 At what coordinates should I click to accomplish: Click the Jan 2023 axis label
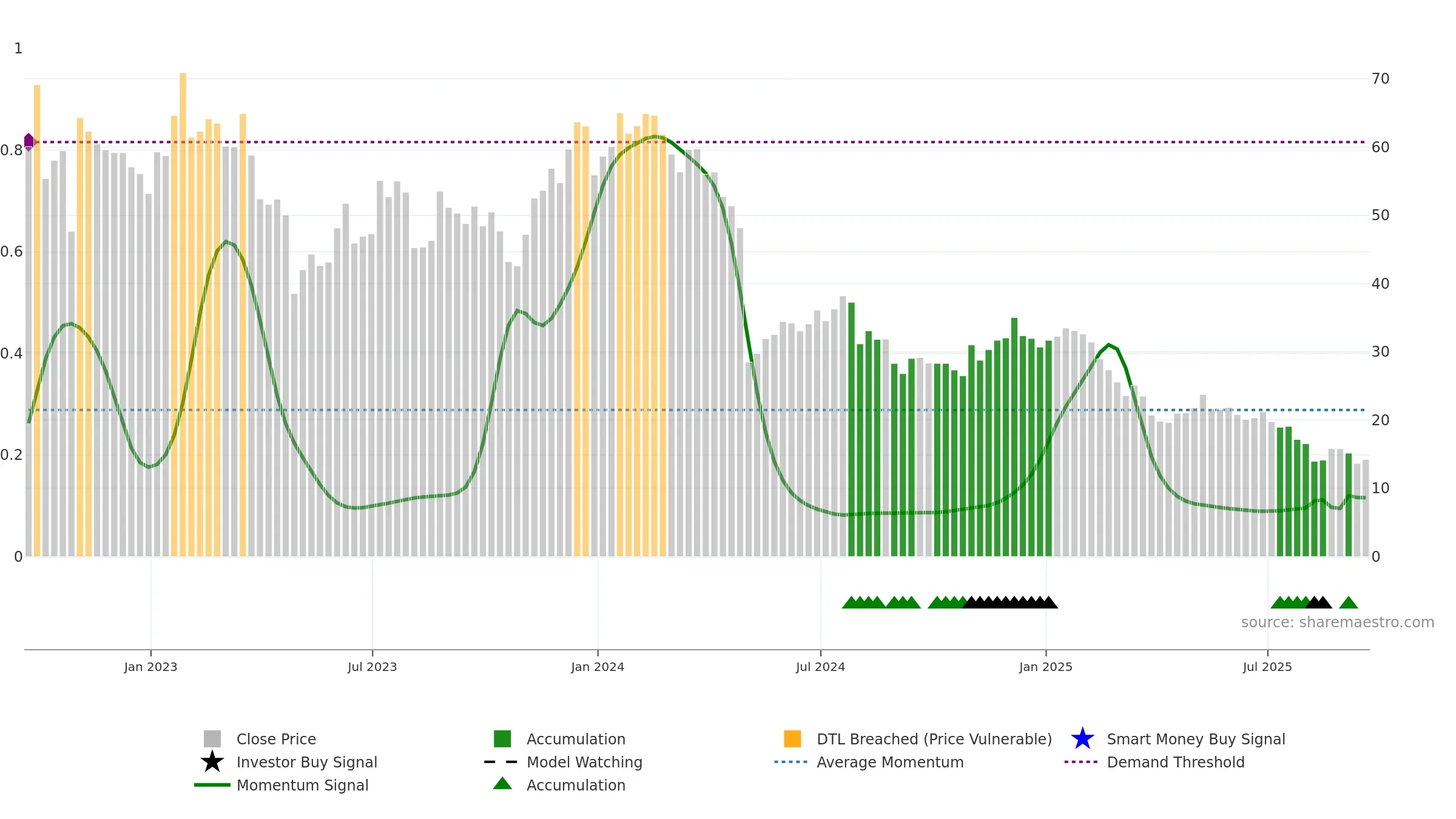[x=150, y=667]
